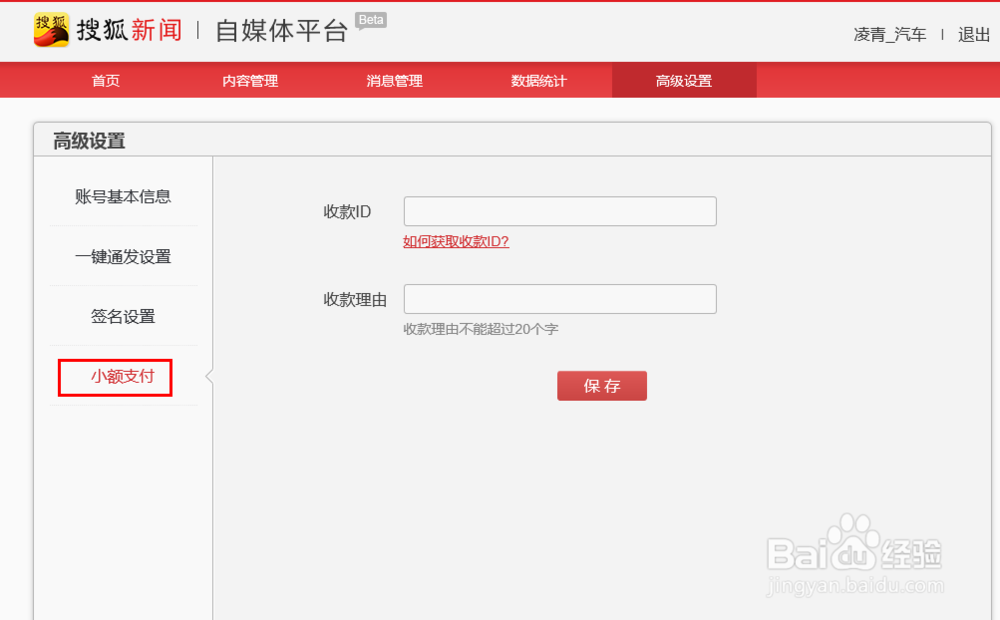Select the highlighted 小额支付 option

[114, 377]
